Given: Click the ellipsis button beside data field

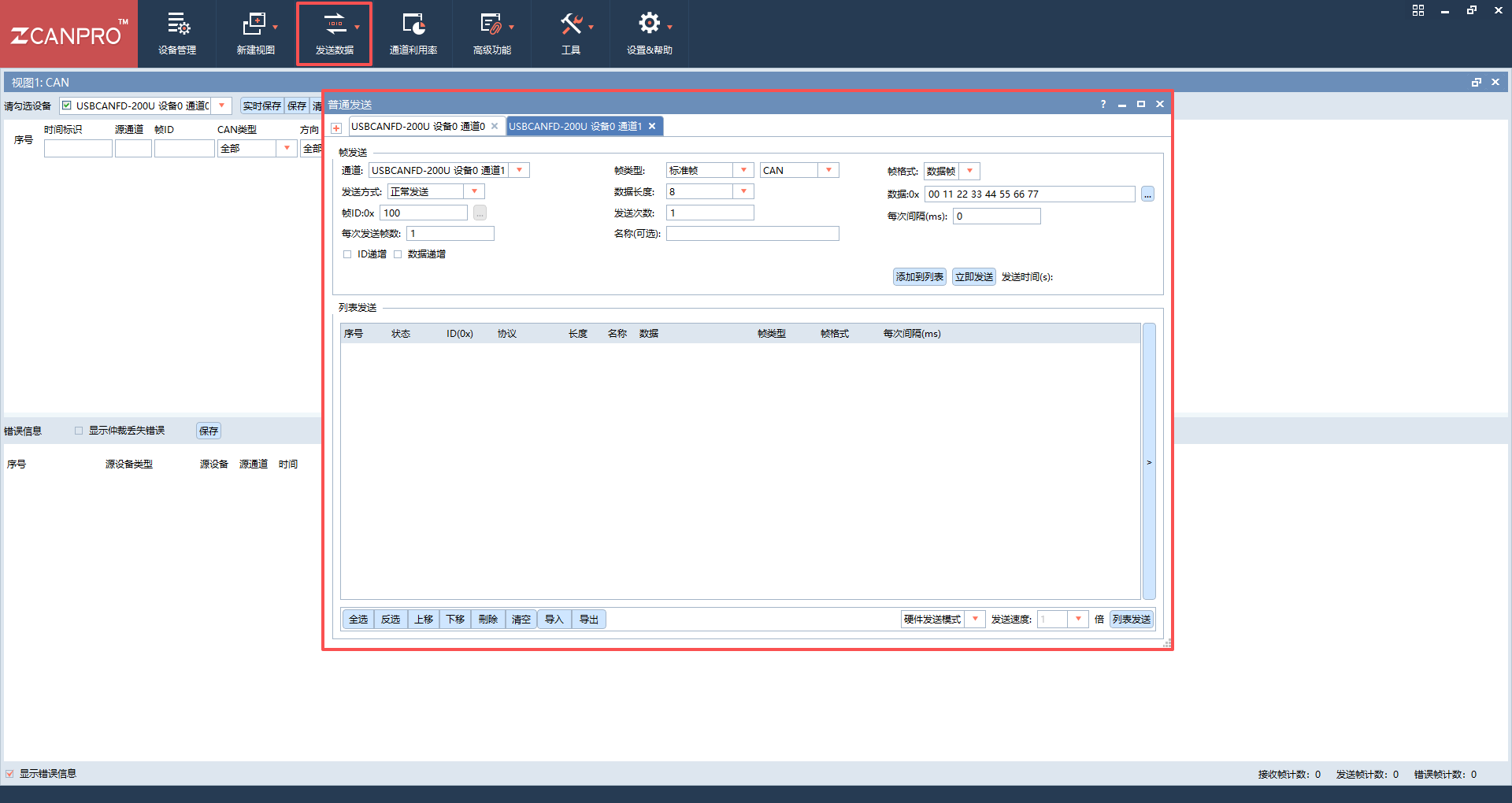Looking at the screenshot, I should [x=1147, y=194].
